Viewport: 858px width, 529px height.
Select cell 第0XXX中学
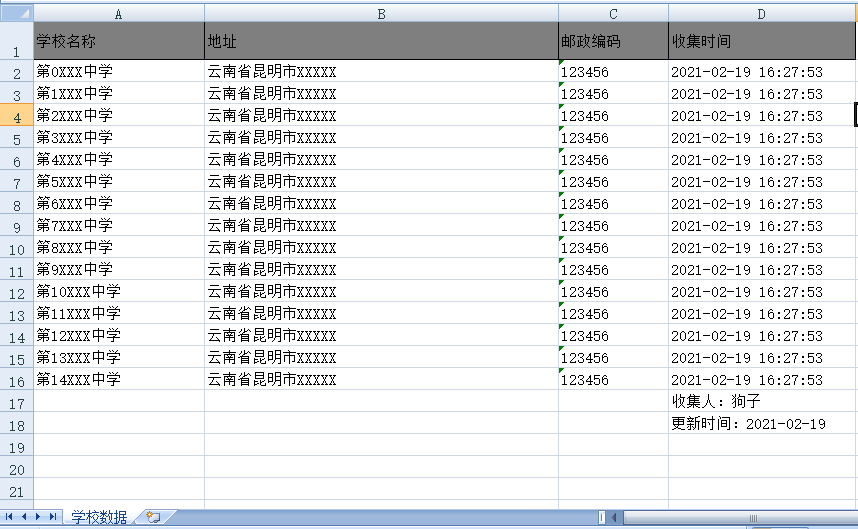pyautogui.click(x=119, y=71)
